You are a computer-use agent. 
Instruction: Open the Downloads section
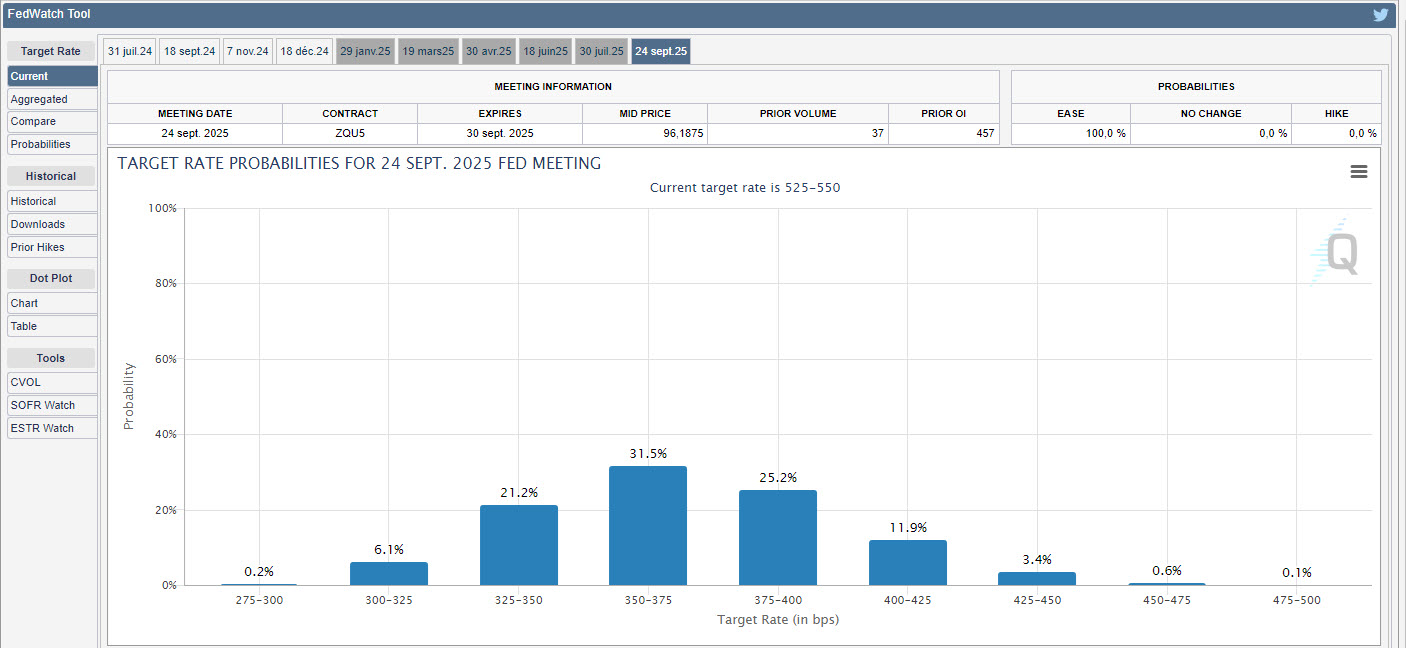[x=52, y=224]
